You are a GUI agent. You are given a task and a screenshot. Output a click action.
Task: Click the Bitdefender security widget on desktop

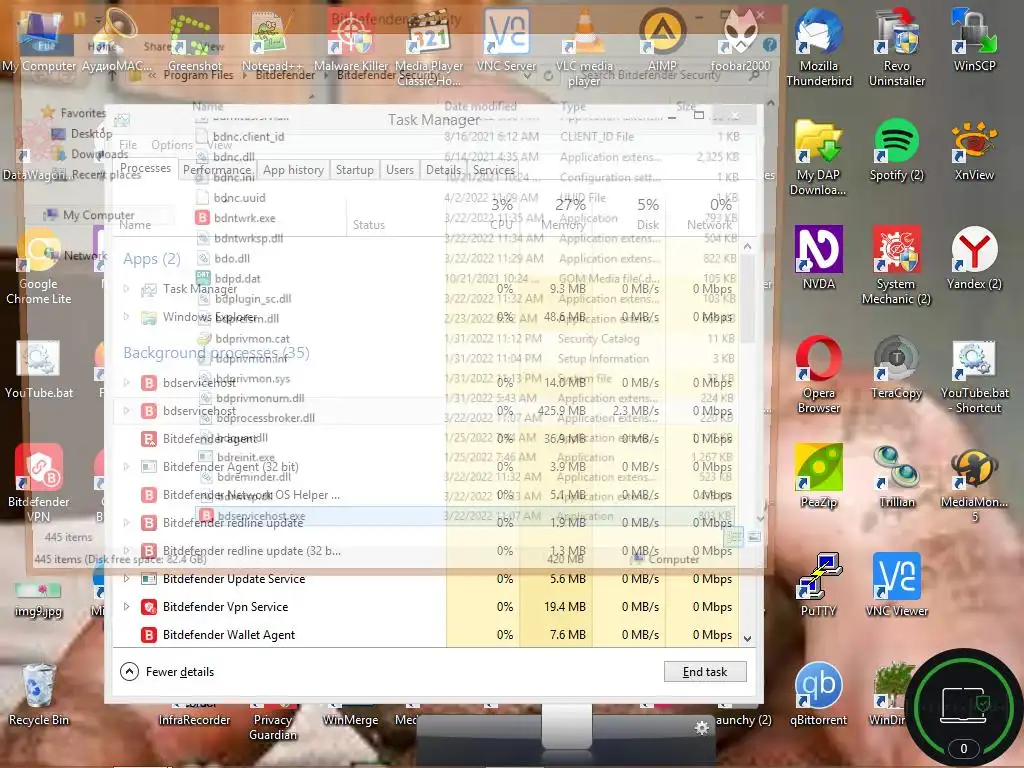(963, 707)
